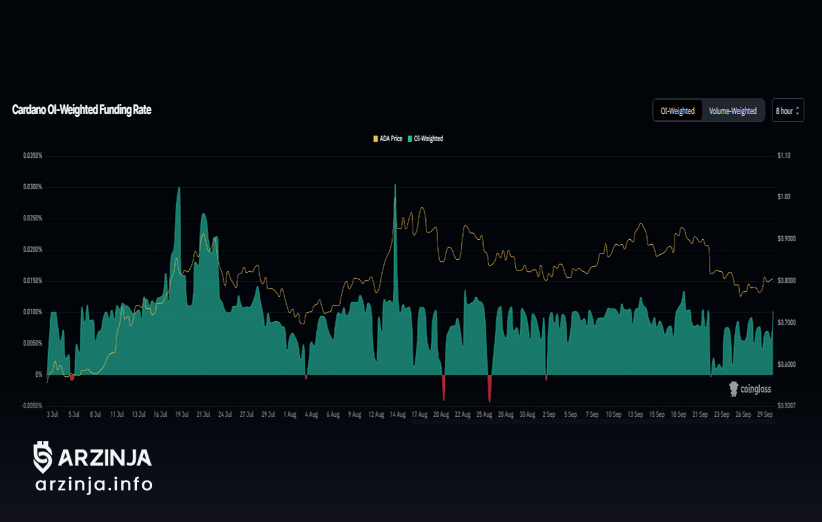Click the funding spike near 14 Aug
Screen dimensions: 822x522
[x=395, y=190]
